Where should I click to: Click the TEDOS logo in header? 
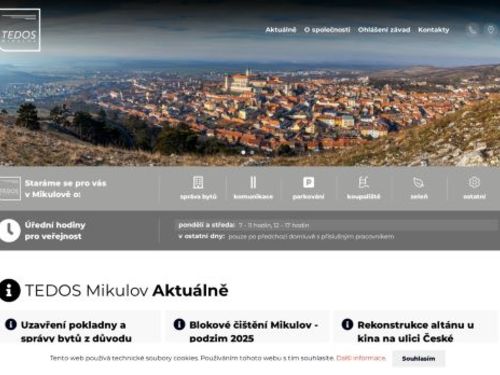pyautogui.click(x=20, y=30)
